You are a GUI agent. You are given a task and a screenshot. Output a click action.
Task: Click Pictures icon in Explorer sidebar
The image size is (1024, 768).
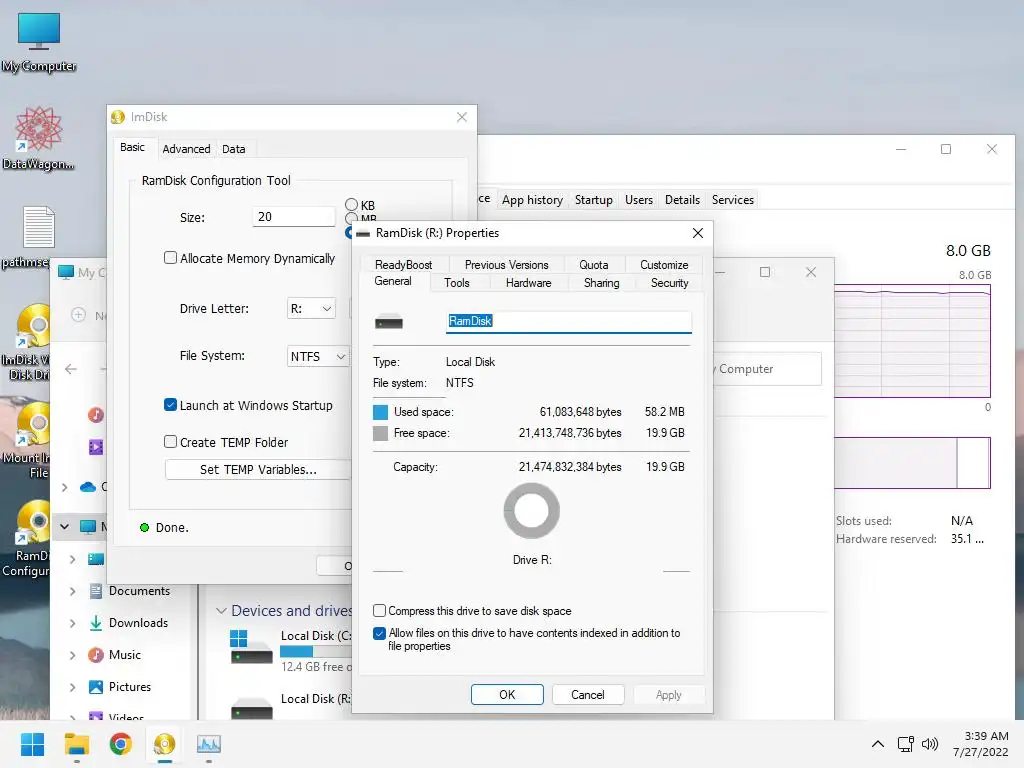[96, 687]
